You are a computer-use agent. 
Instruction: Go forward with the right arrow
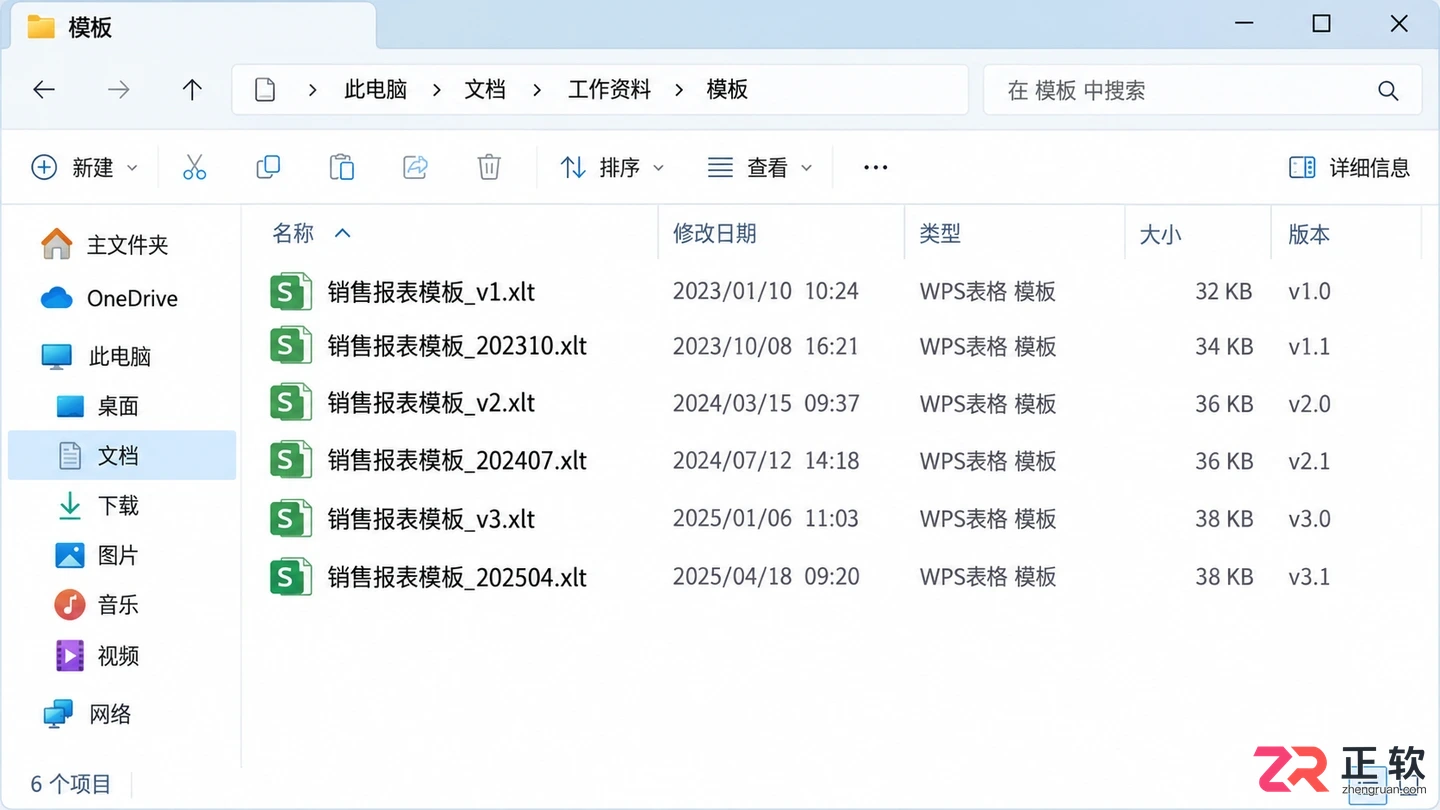[x=118, y=90]
